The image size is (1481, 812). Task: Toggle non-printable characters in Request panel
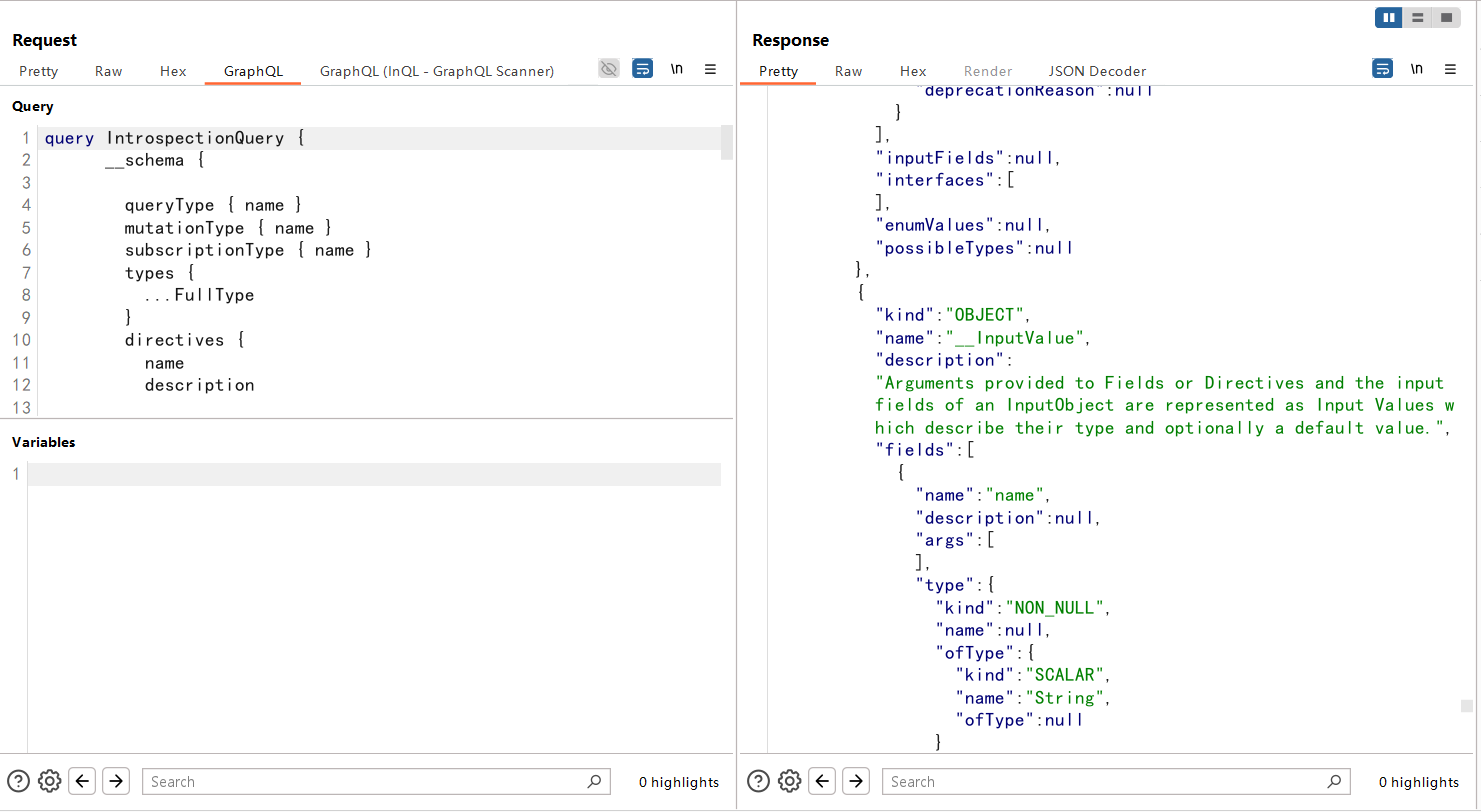click(677, 69)
